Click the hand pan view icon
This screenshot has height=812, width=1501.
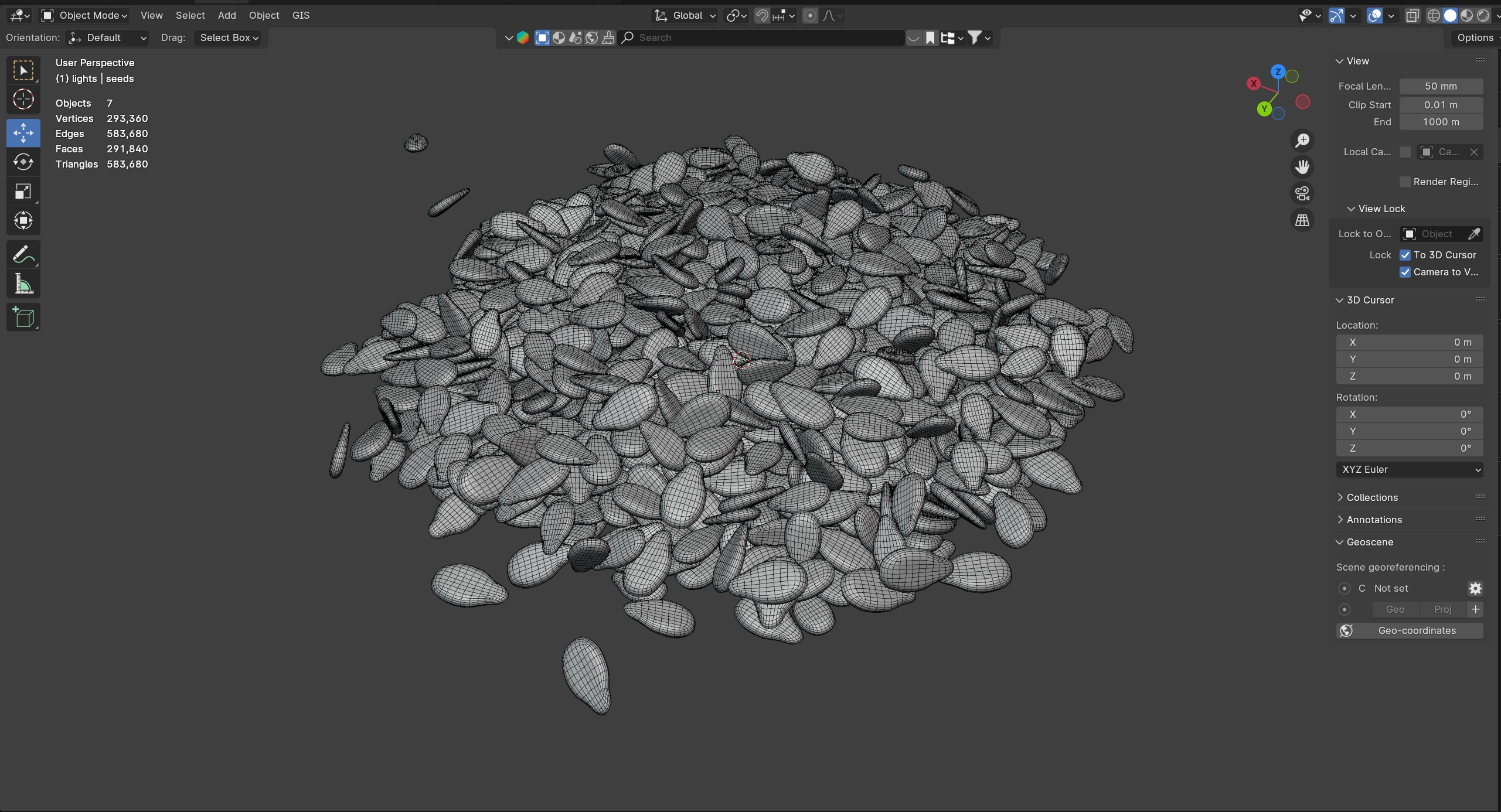pos(1302,167)
